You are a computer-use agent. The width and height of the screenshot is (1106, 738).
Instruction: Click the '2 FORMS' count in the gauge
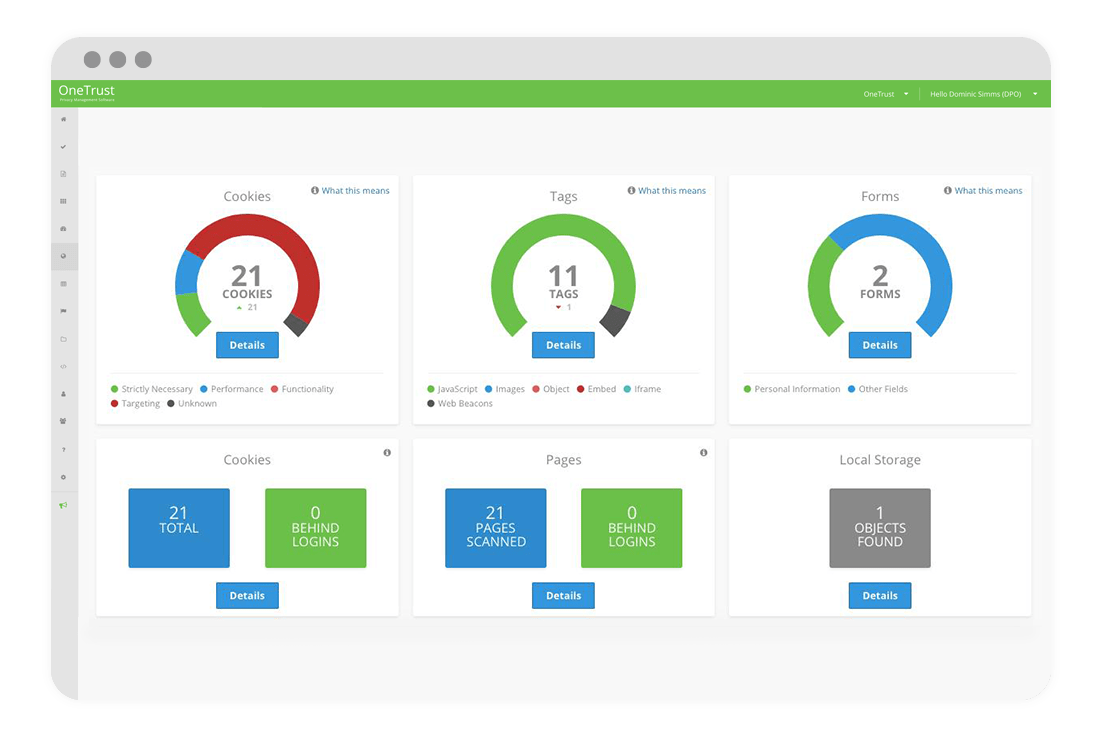pos(880,282)
